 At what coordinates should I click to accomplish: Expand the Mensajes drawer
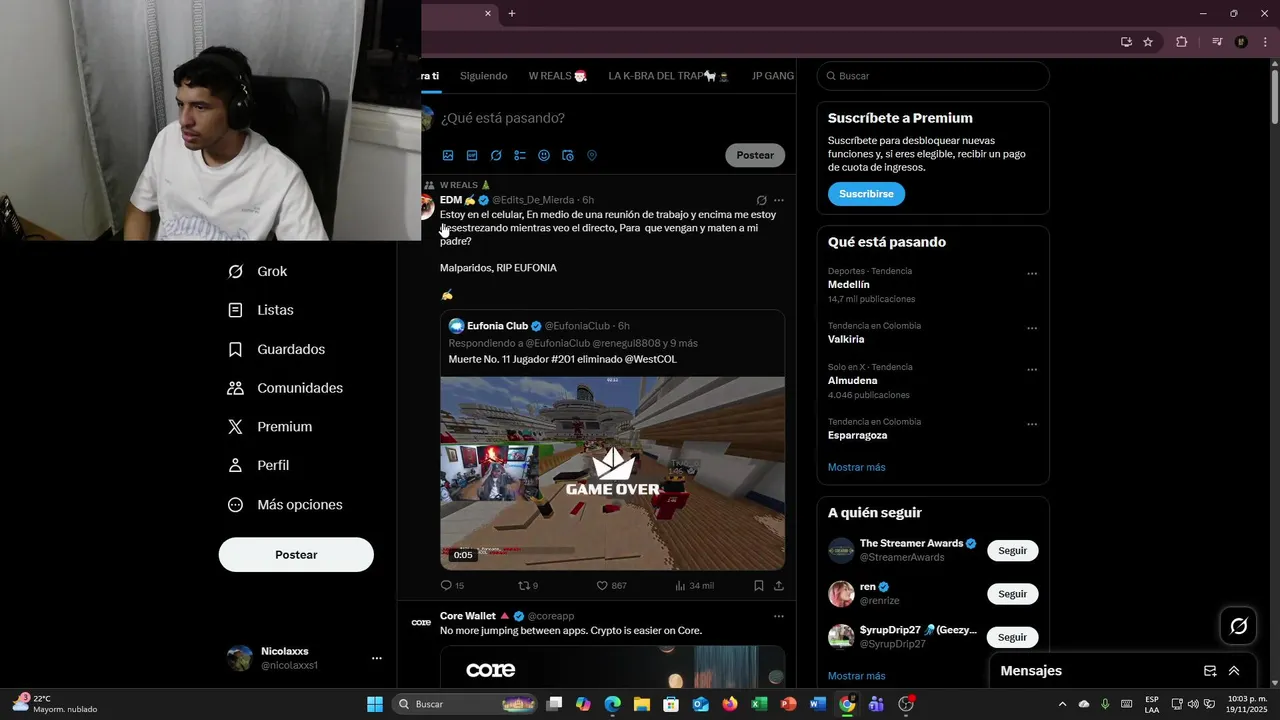pyautogui.click(x=1234, y=671)
